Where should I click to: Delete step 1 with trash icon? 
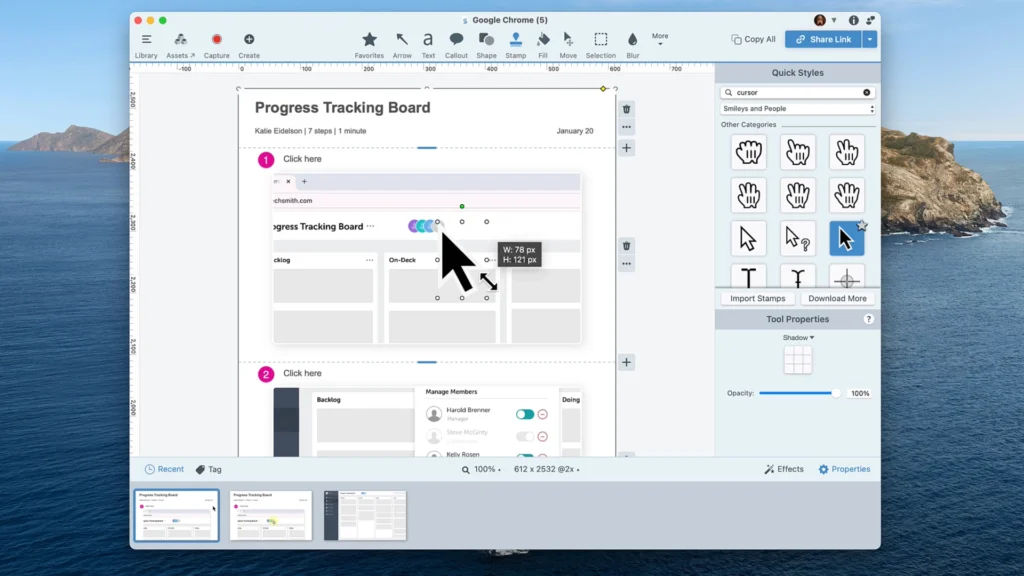pos(626,246)
